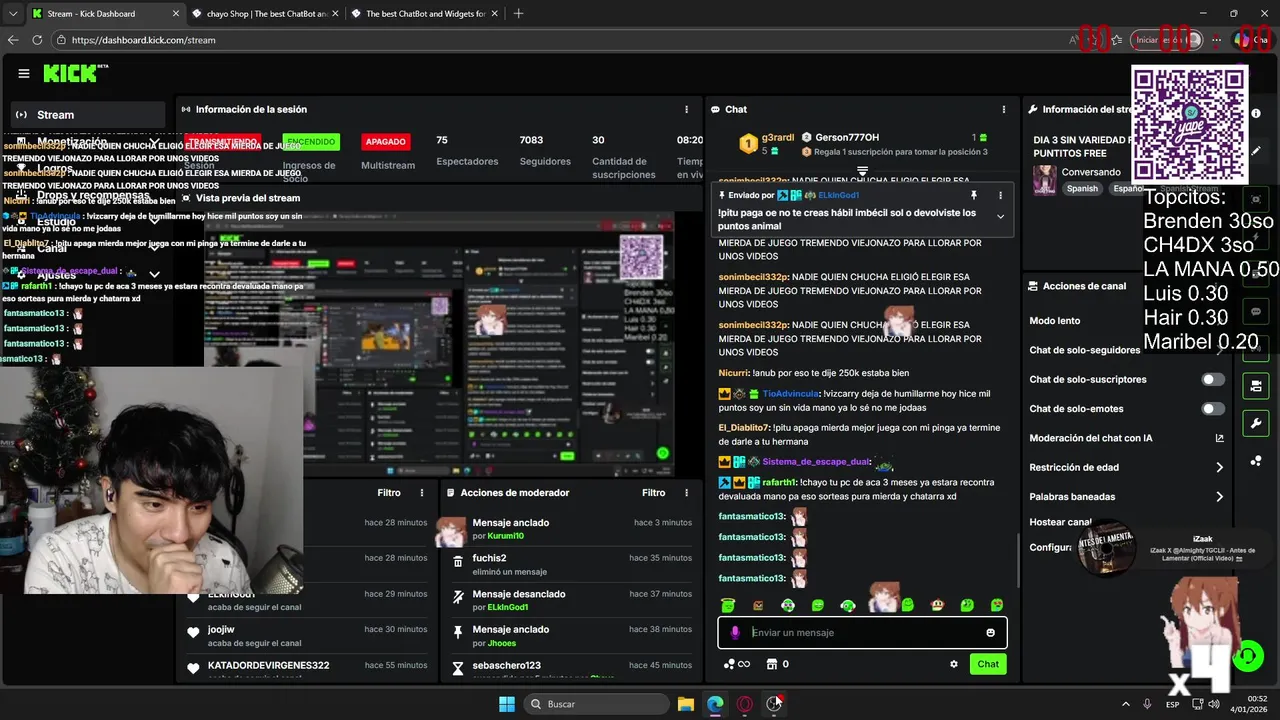Image resolution: width=1280 pixels, height=720 pixels.
Task: Click KATADORDEVIRGENES322 follow entry
Action: (306, 669)
